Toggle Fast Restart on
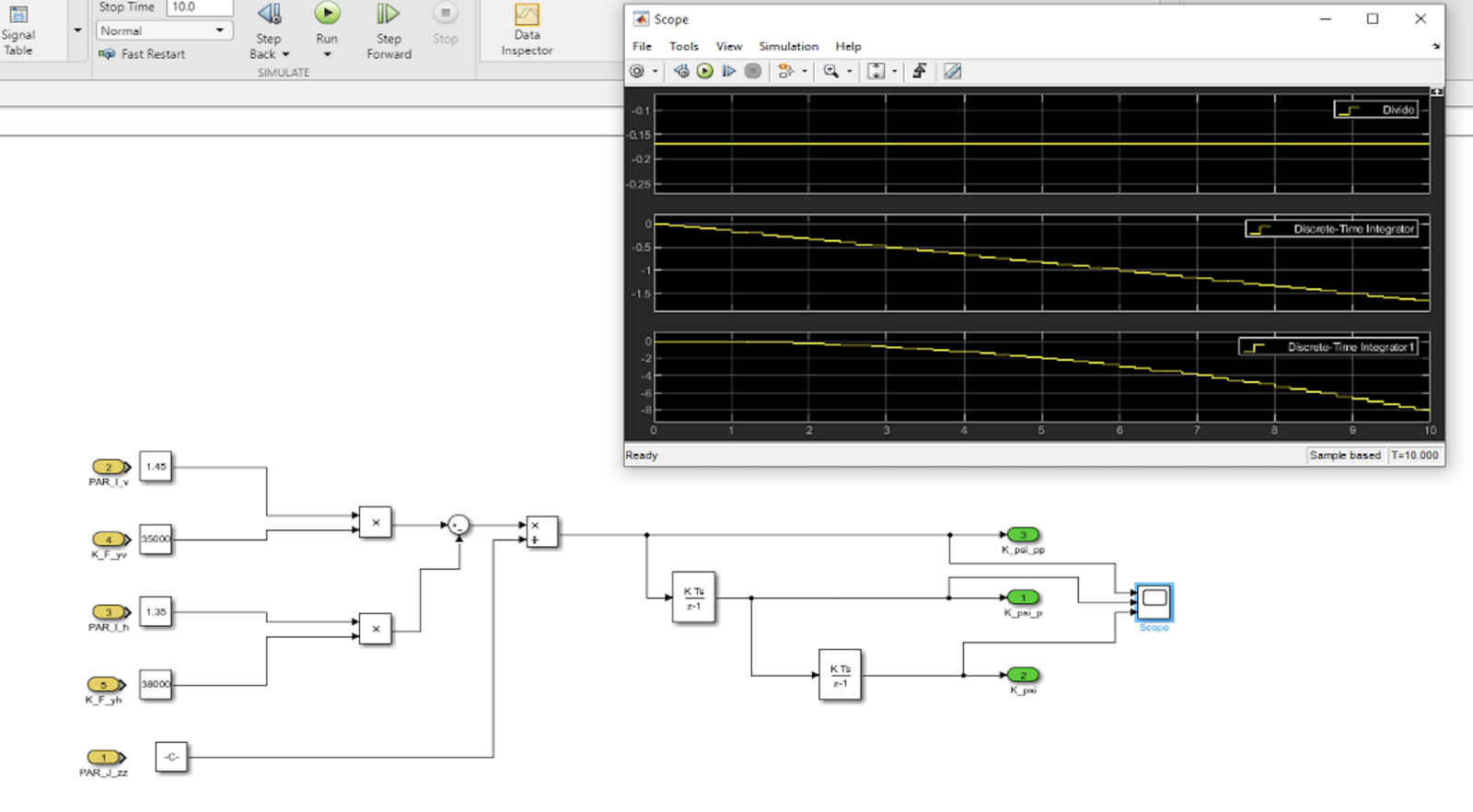 [x=143, y=54]
